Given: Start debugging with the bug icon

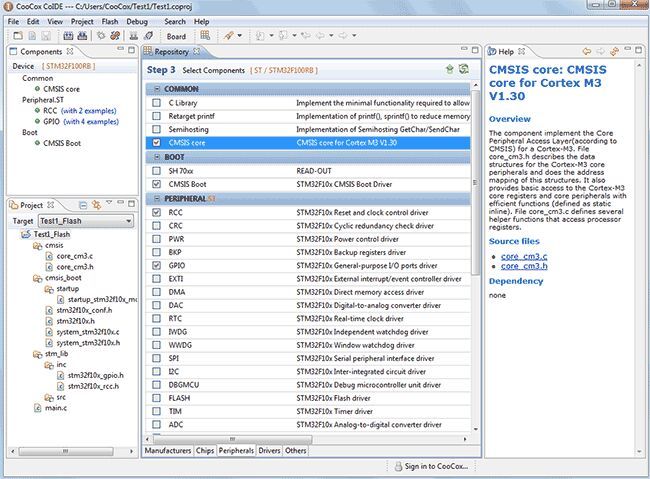Looking at the screenshot, I should pyautogui.click(x=101, y=36).
